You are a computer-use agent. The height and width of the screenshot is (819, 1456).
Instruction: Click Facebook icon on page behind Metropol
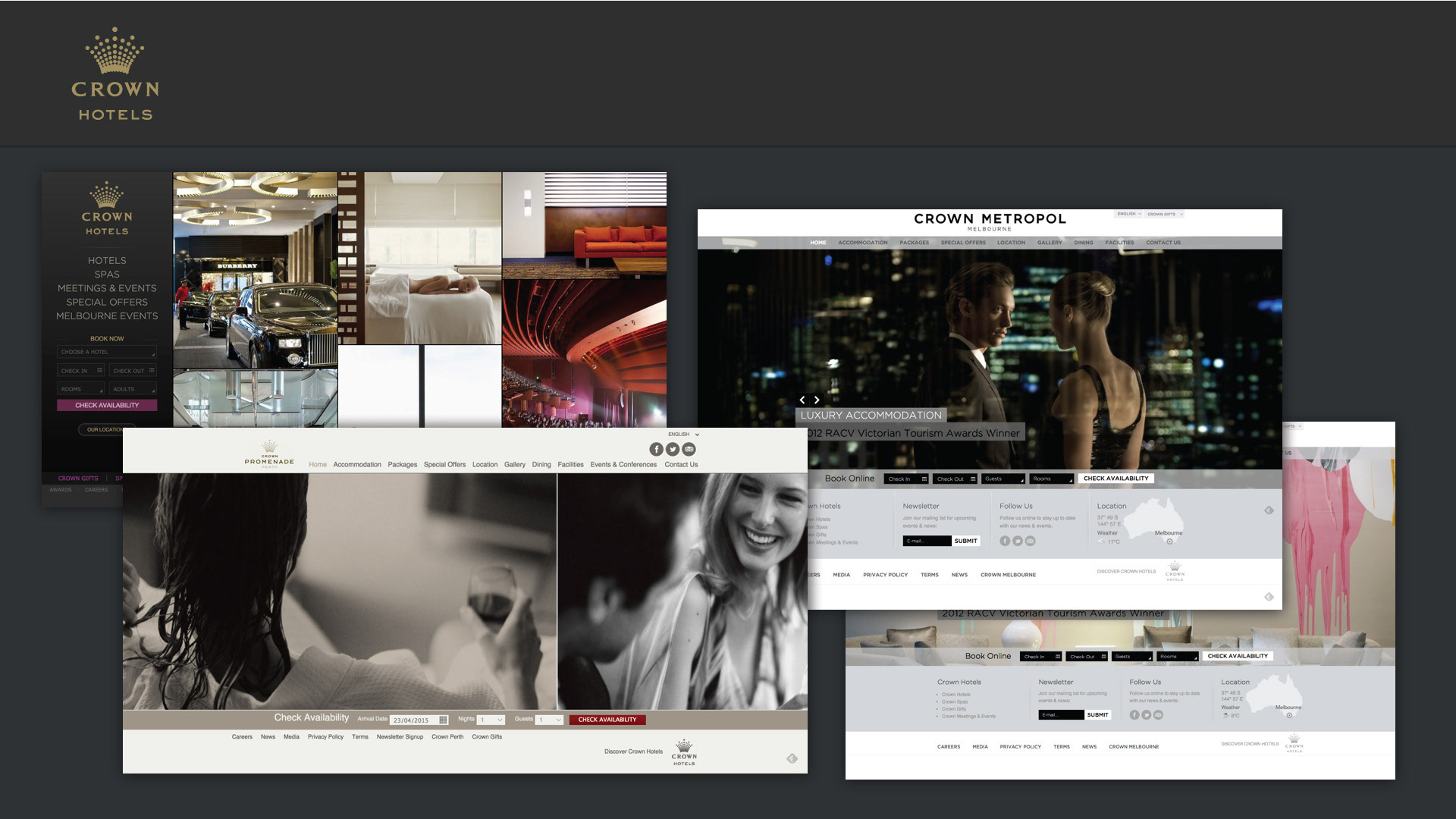click(1134, 714)
